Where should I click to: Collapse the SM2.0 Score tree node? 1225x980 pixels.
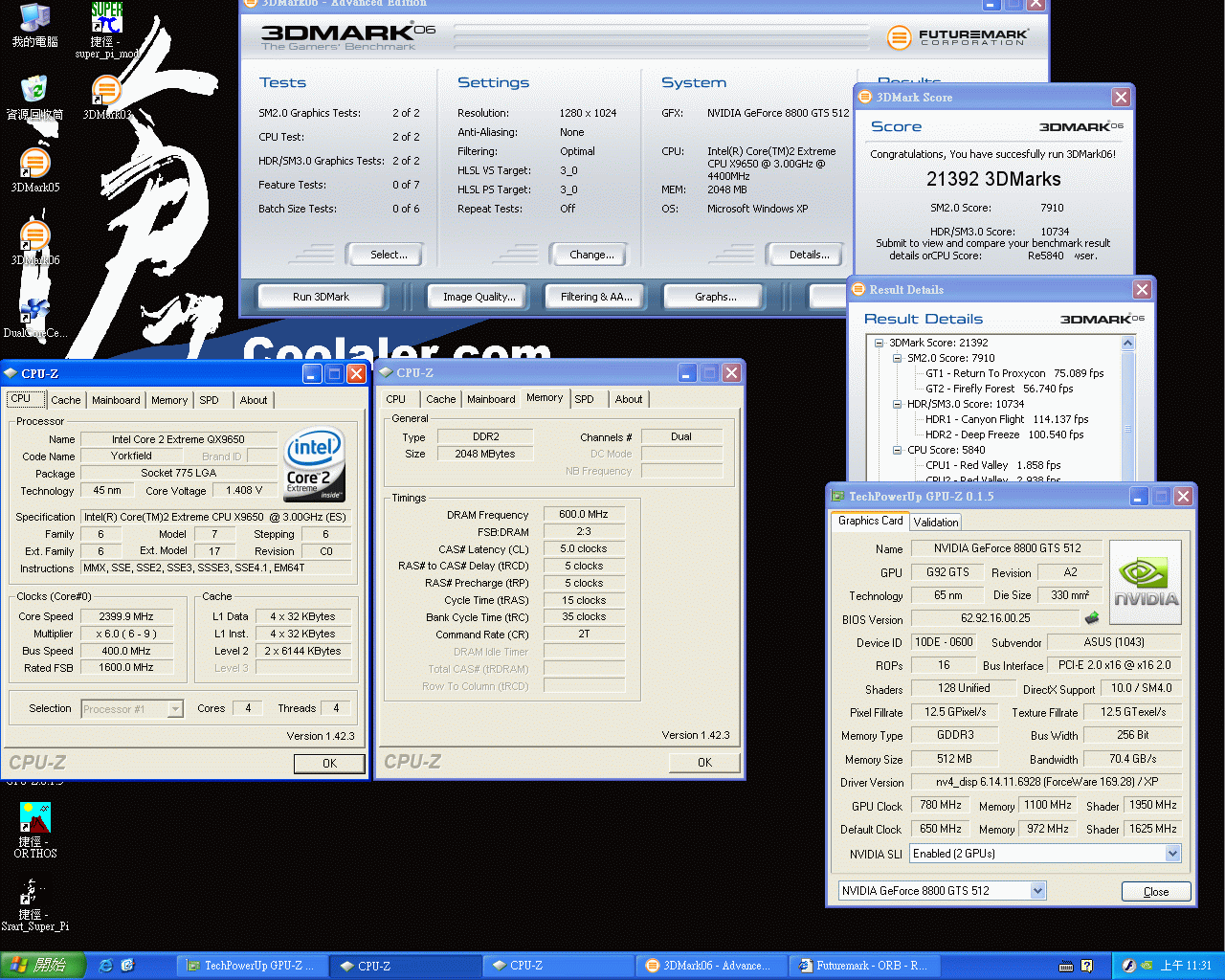[x=897, y=358]
